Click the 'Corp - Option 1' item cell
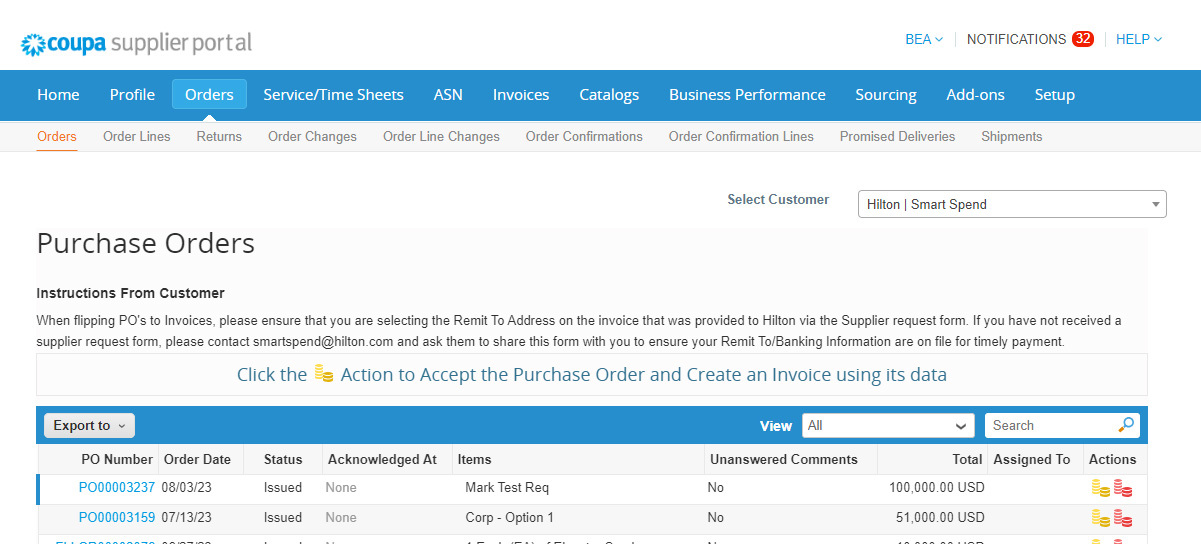Image resolution: width=1201 pixels, height=544 pixels. pyautogui.click(x=509, y=518)
